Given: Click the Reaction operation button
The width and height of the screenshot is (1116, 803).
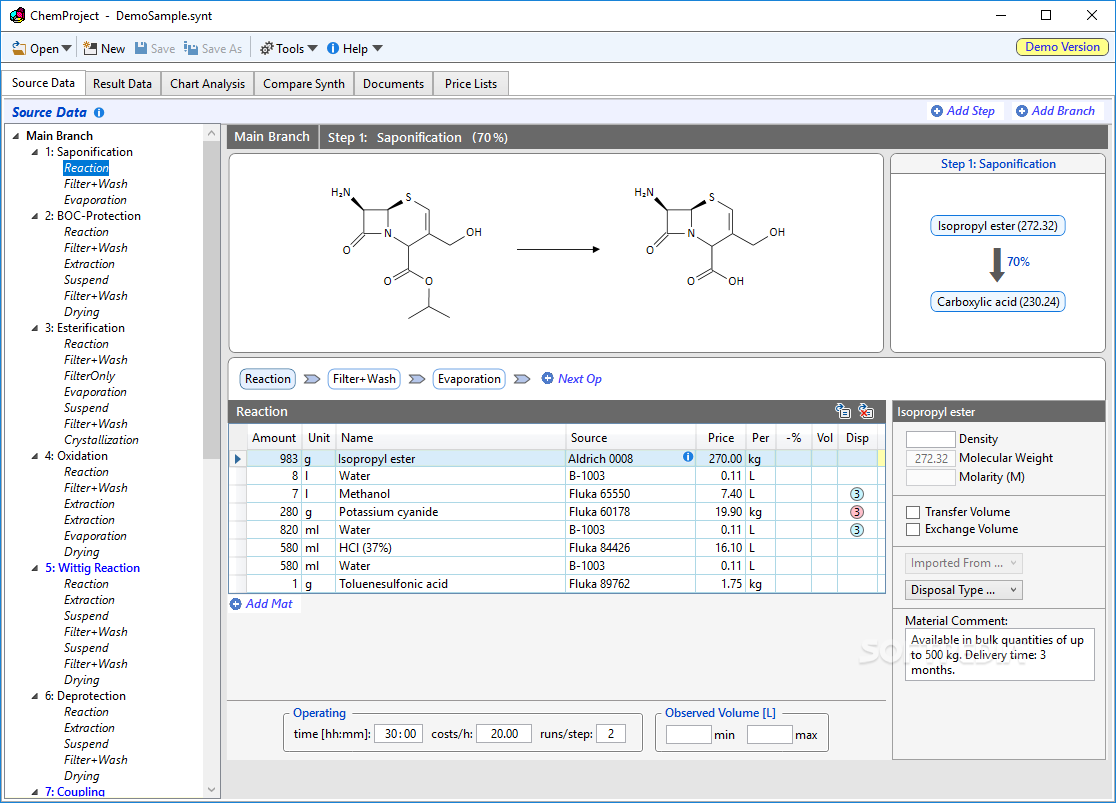Looking at the screenshot, I should pyautogui.click(x=268, y=379).
